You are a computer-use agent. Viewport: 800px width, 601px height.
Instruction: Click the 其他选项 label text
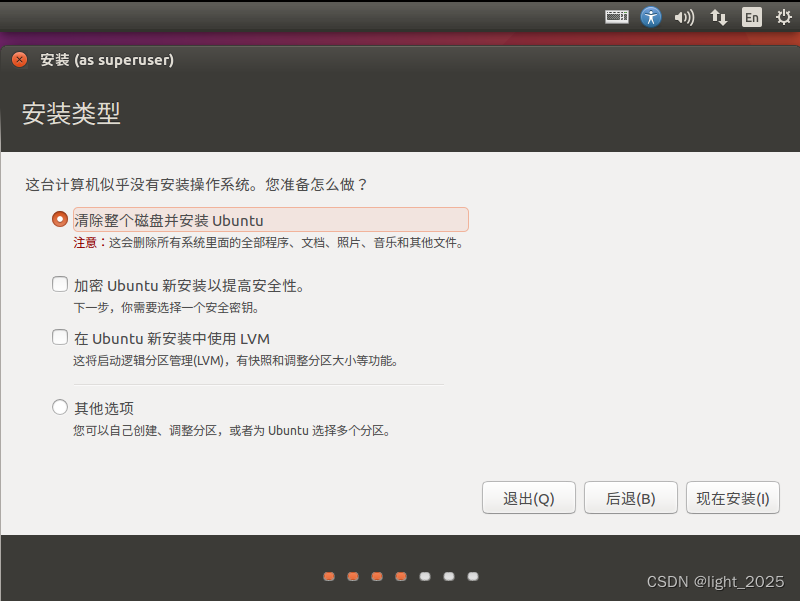pos(104,408)
